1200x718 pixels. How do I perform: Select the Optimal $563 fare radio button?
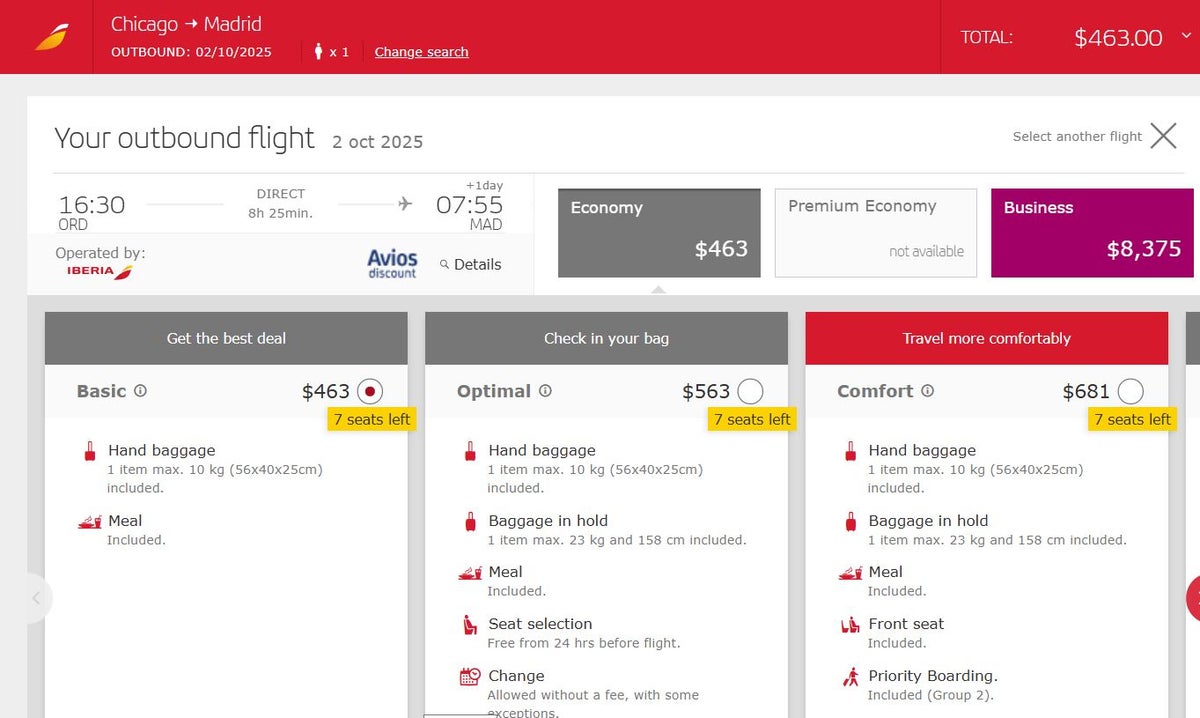(x=750, y=391)
